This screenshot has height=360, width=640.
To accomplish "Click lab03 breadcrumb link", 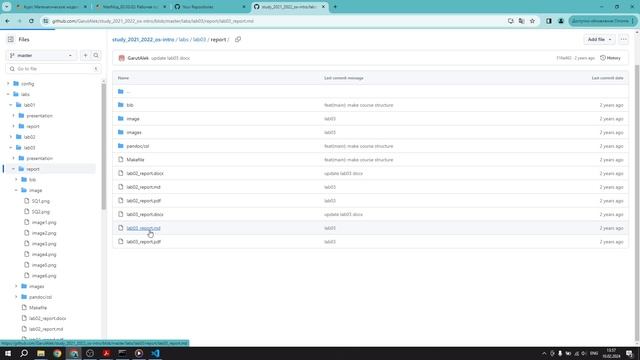I will point(199,40).
